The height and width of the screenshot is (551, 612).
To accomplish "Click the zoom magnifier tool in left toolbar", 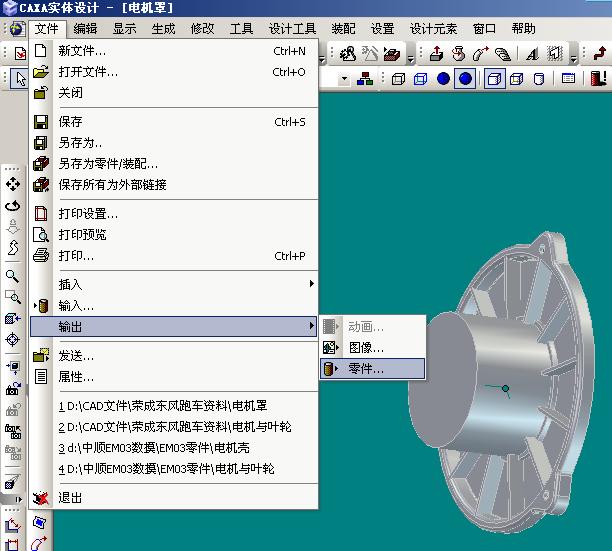I will click(12, 276).
